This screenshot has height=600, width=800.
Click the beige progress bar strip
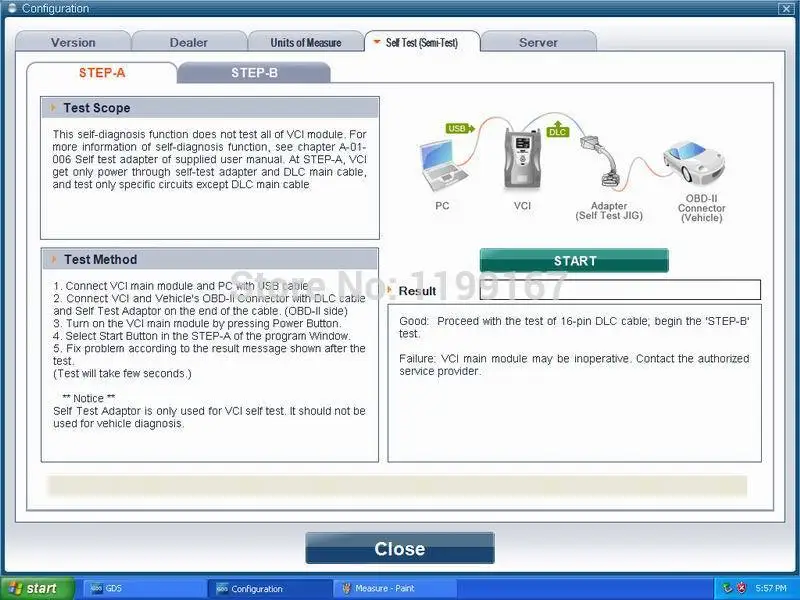click(397, 486)
